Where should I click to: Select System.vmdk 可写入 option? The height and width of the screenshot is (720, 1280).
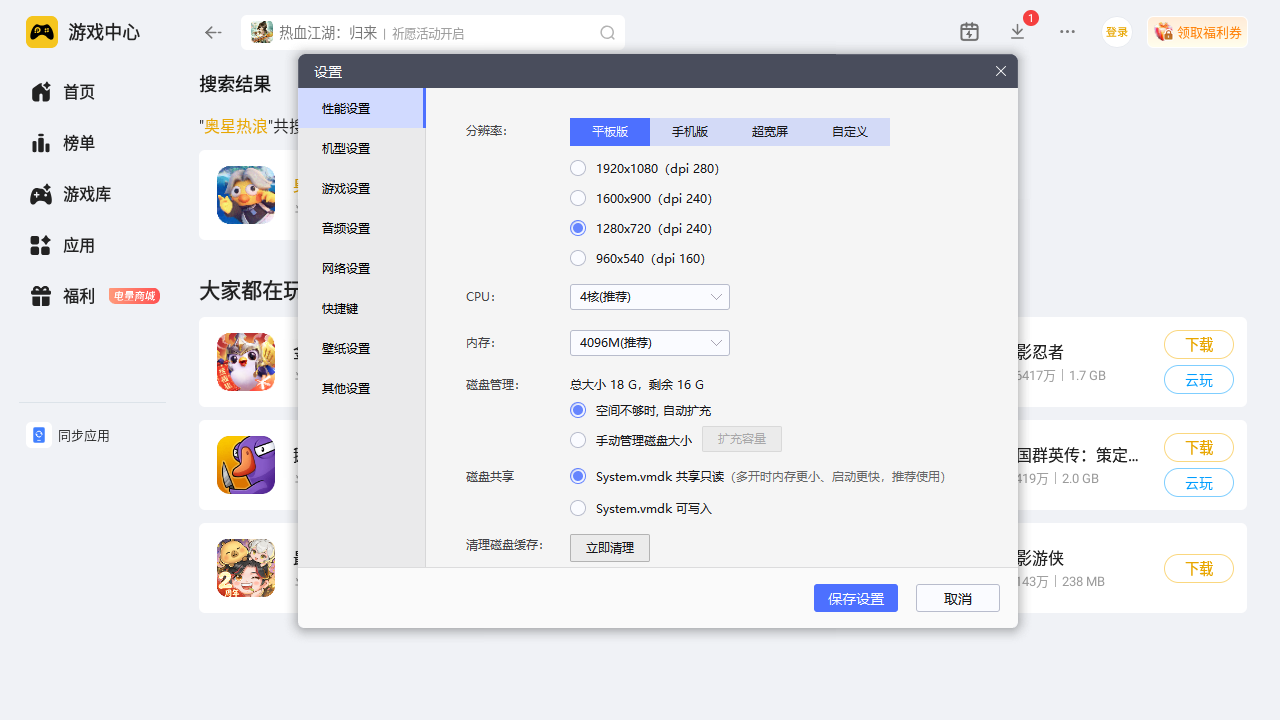578,508
